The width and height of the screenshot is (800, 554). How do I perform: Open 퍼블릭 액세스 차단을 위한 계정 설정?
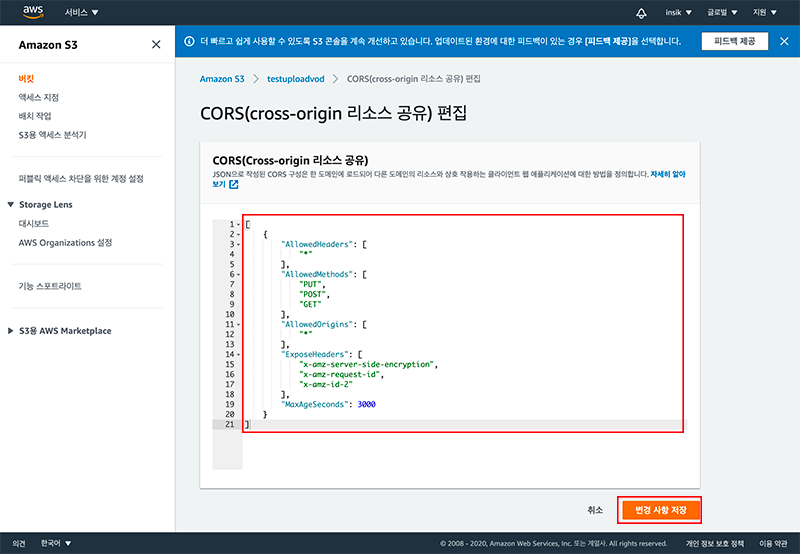tap(81, 179)
